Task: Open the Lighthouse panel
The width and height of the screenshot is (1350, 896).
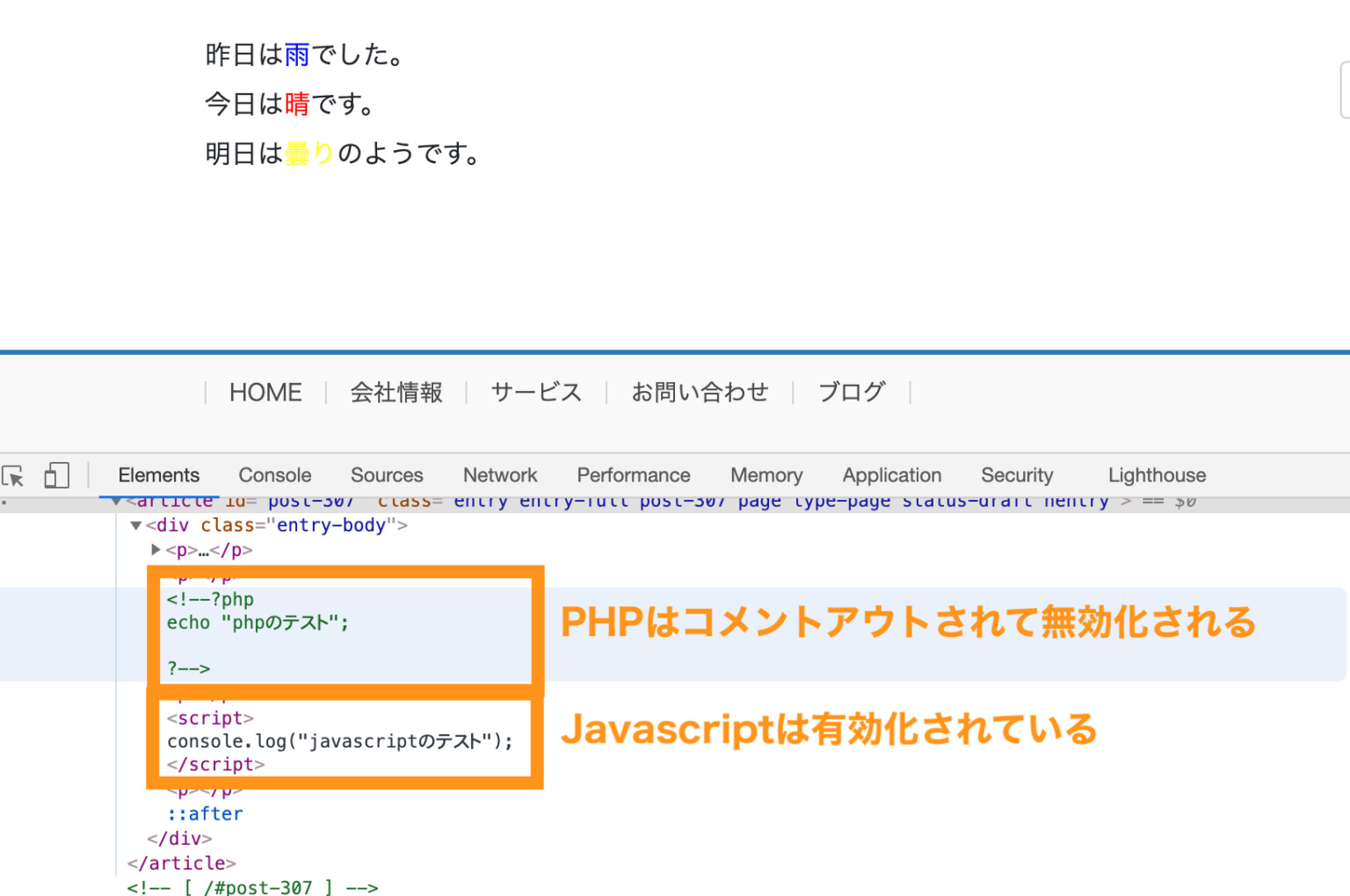Action: 1156,475
